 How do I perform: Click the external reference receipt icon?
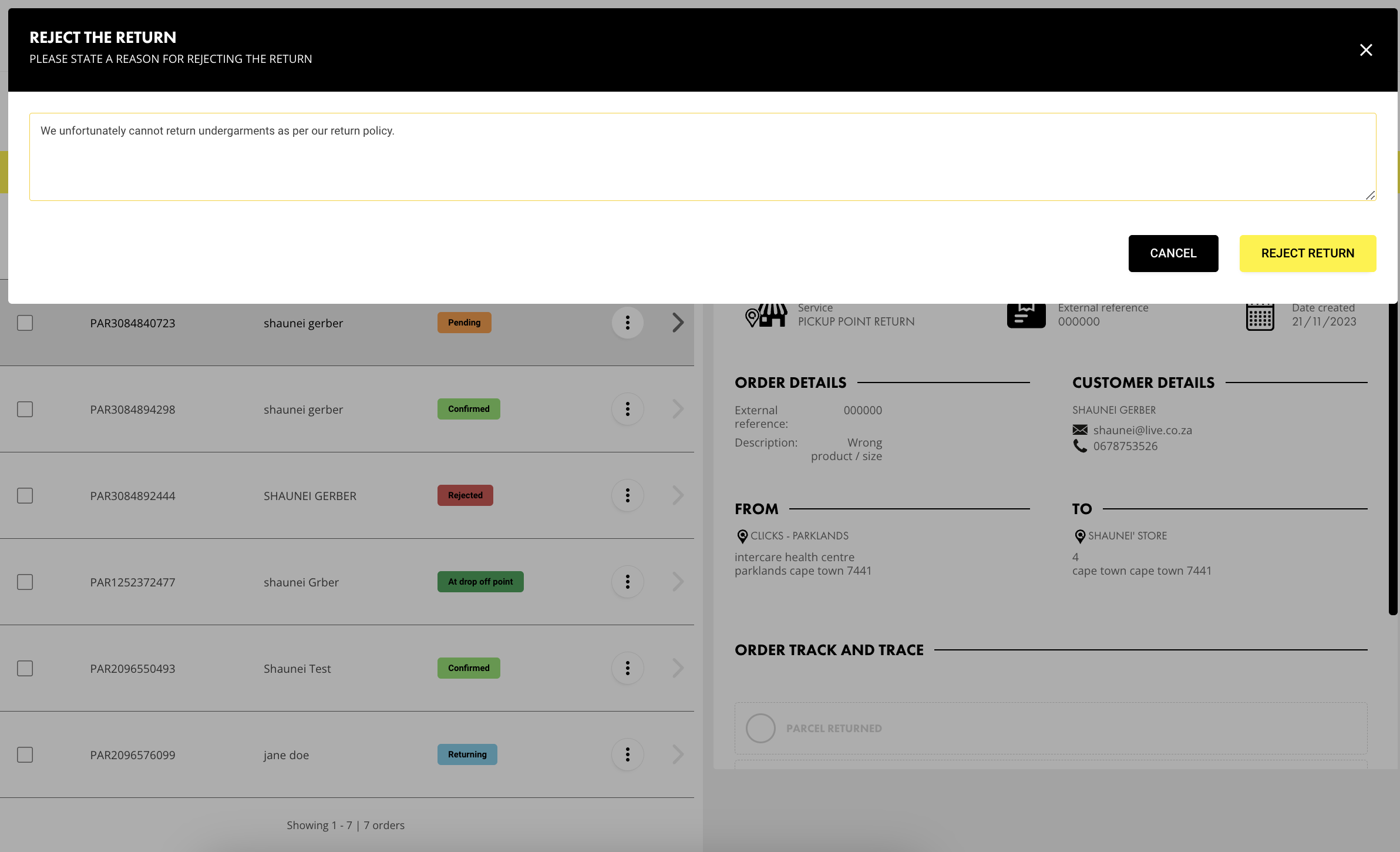(x=1026, y=316)
